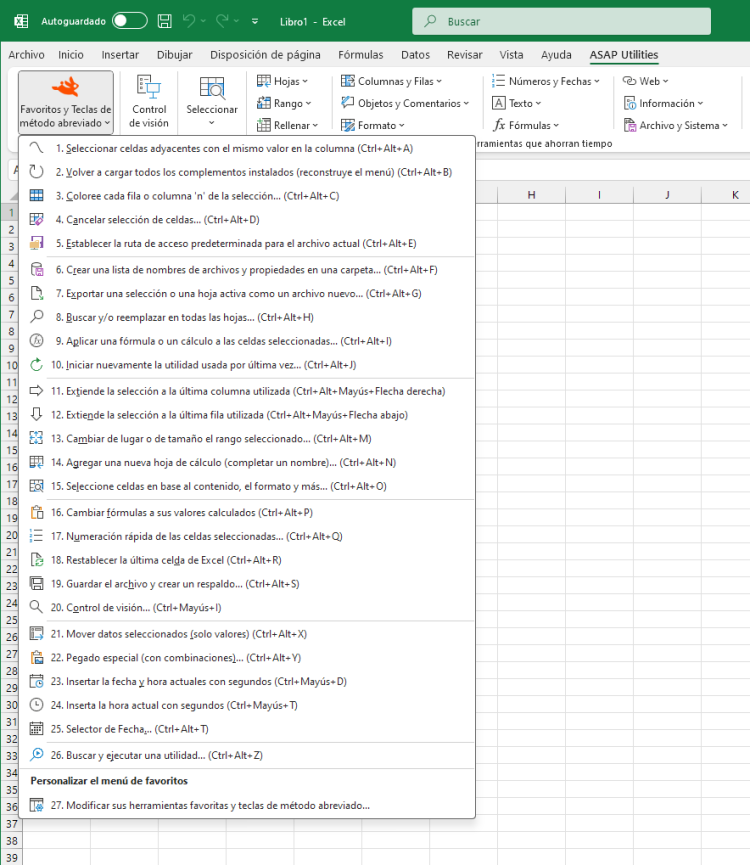This screenshot has height=865, width=750.
Task: Click icon of Mover datos seleccionados
Action: coord(36,633)
